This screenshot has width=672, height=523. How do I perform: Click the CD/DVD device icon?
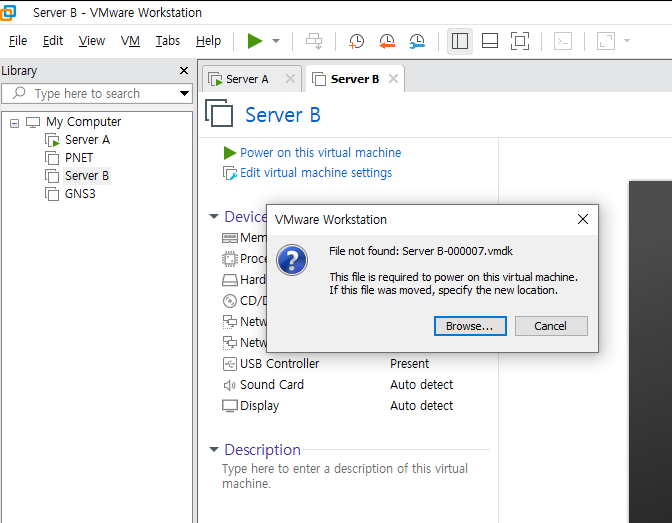tap(230, 301)
